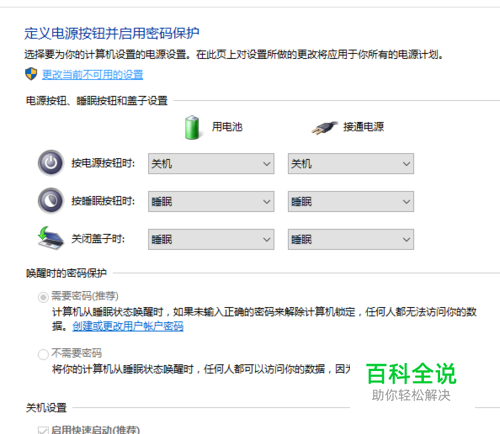Open sleep button battery dropdown 睡眠
Screen dimensions: 500x434
point(211,201)
